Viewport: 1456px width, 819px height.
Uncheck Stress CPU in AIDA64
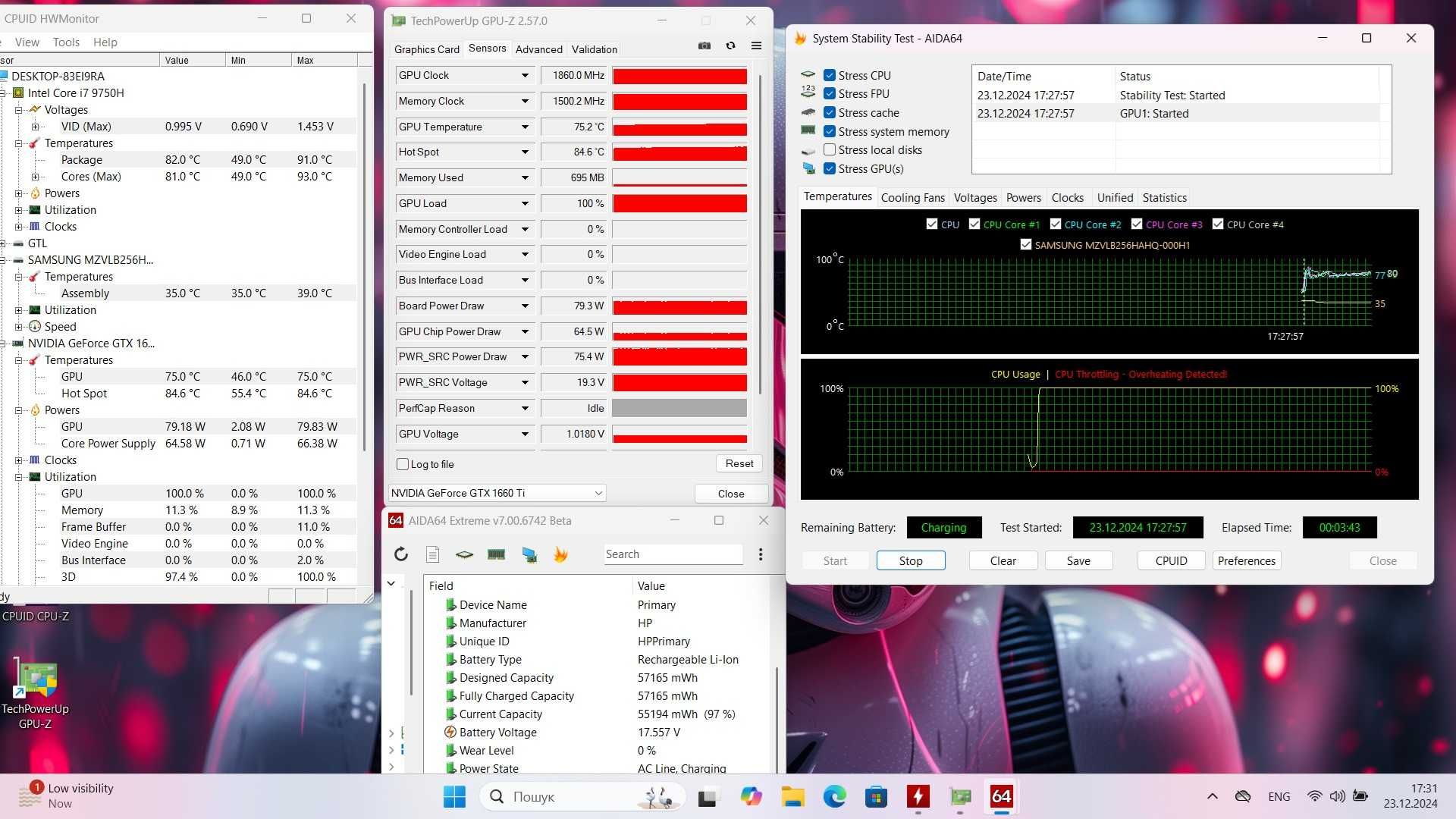[x=830, y=75]
